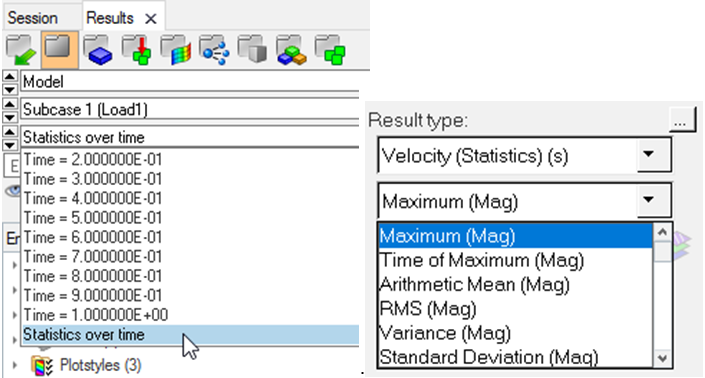
Task: Close the Results tab
Action: click(x=151, y=19)
